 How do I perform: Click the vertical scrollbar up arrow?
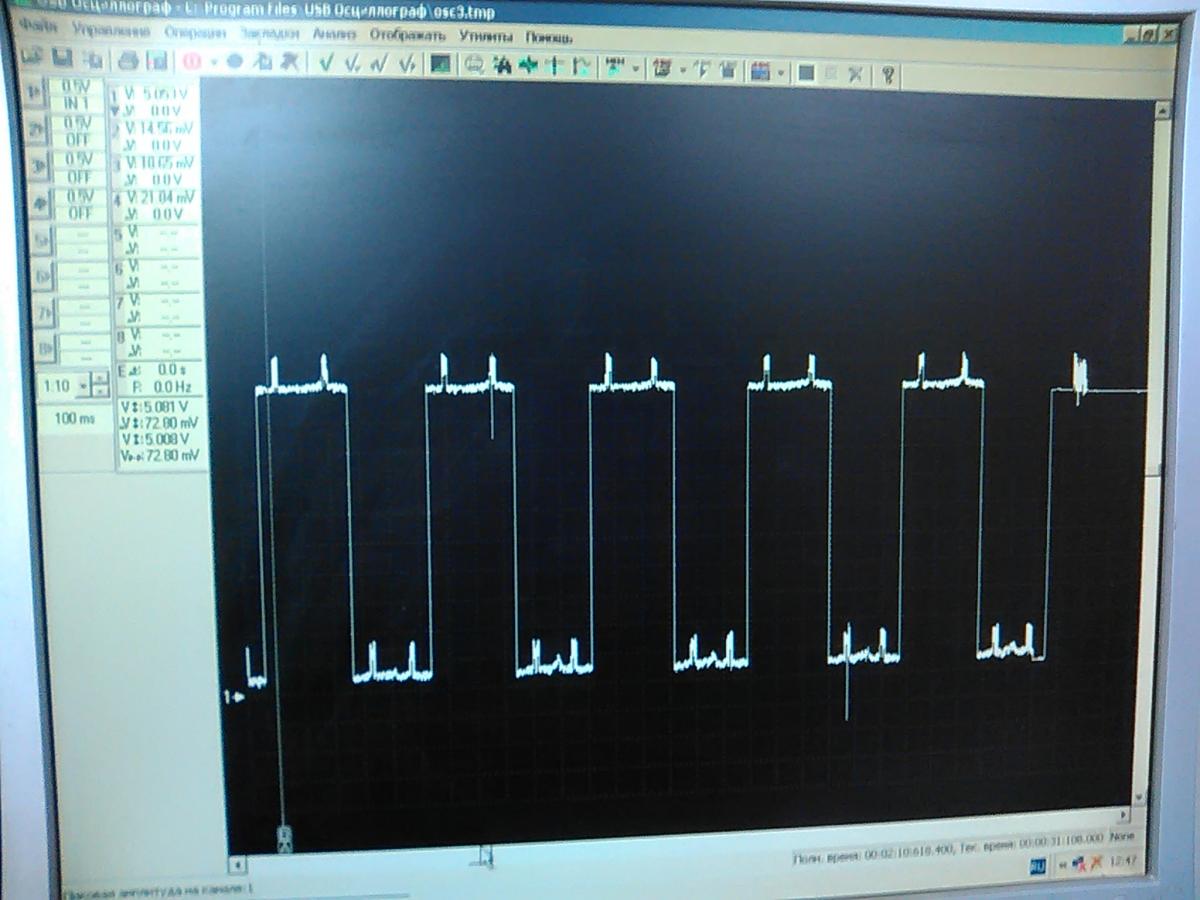tap(1163, 109)
